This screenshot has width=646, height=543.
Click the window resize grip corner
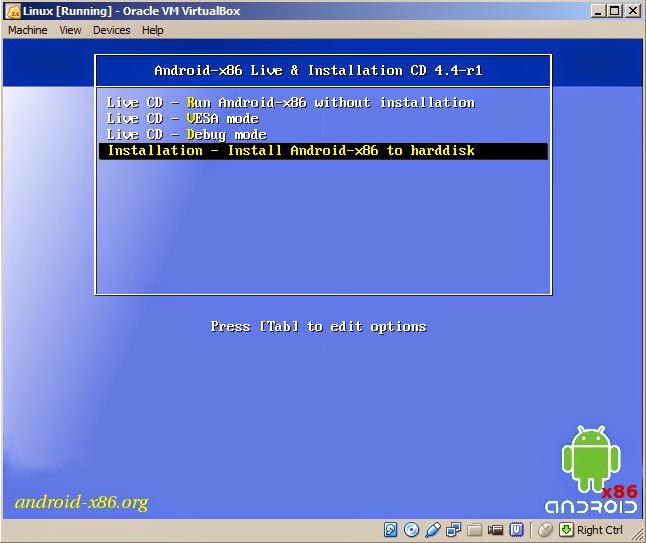coord(637,534)
